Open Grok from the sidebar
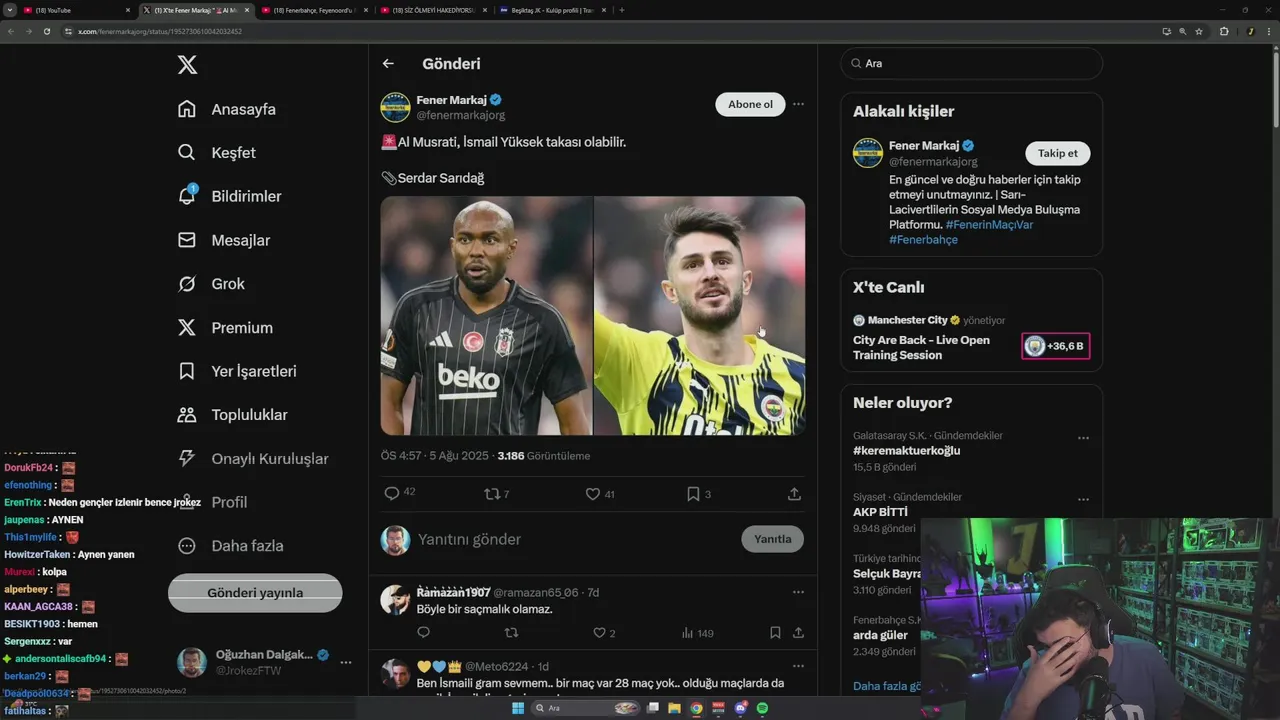 [x=211, y=284]
